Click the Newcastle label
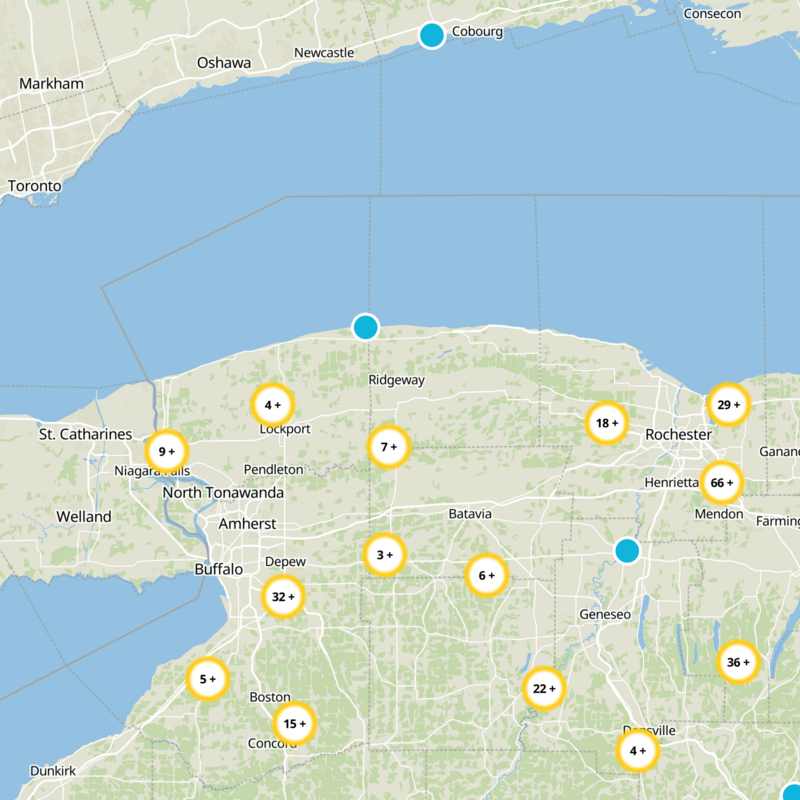Viewport: 800px width, 800px height. [324, 53]
